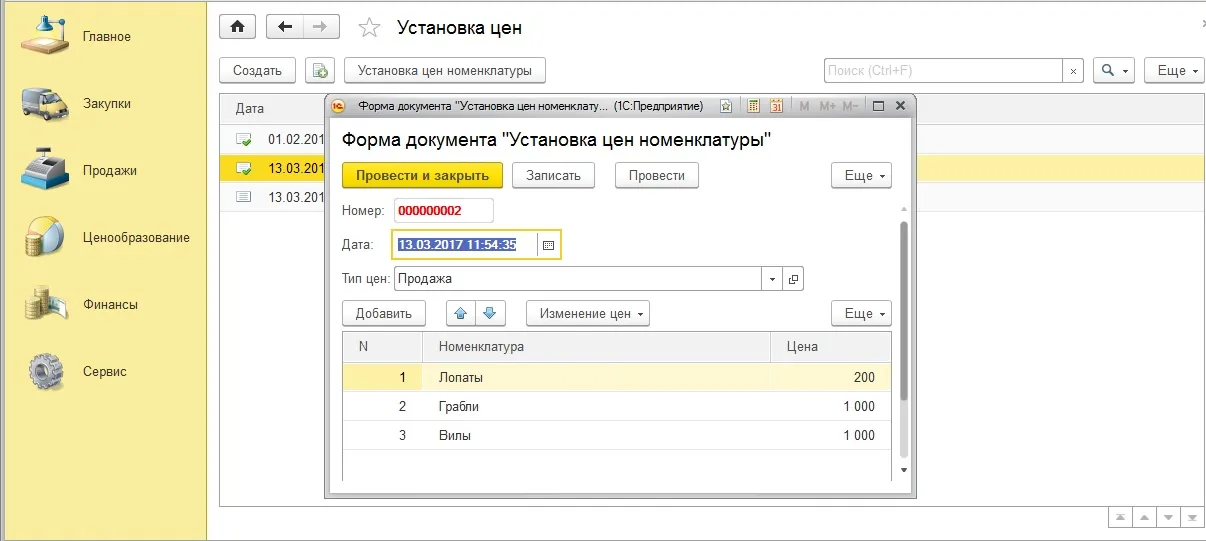Click the Тип цен field showing Продажа
The width and height of the screenshot is (1206, 541).
click(578, 279)
